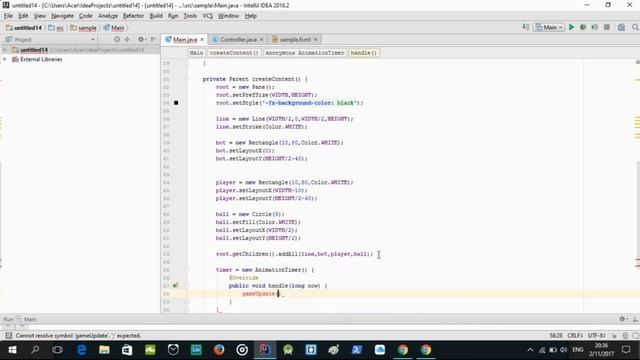Image resolution: width=640 pixels, height=360 pixels.
Task: Click the handle() structure breadcrumb
Action: click(x=364, y=53)
